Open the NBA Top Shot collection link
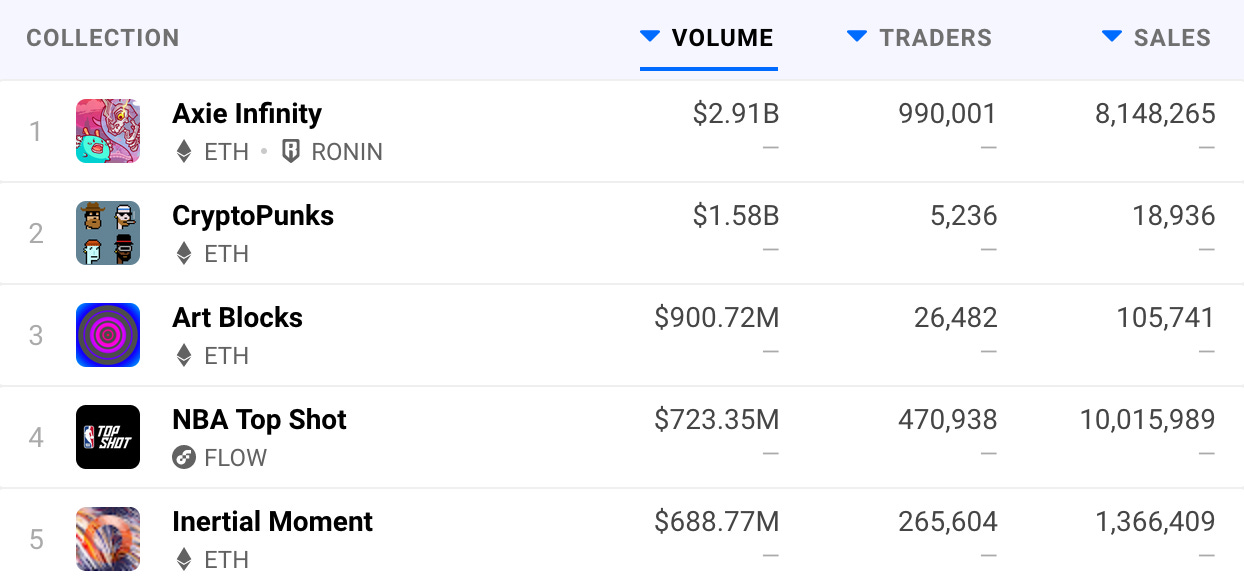This screenshot has height=586, width=1244. coord(259,420)
